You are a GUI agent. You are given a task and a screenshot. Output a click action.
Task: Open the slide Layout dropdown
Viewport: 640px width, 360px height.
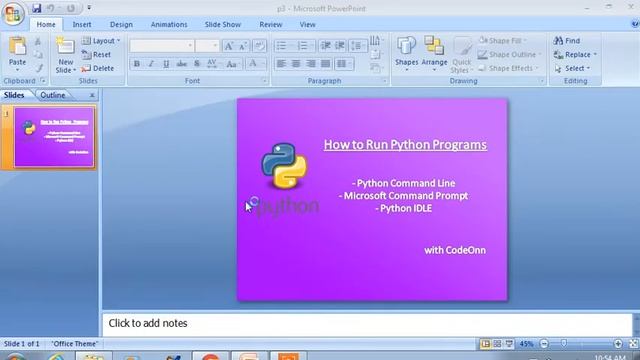(x=100, y=40)
